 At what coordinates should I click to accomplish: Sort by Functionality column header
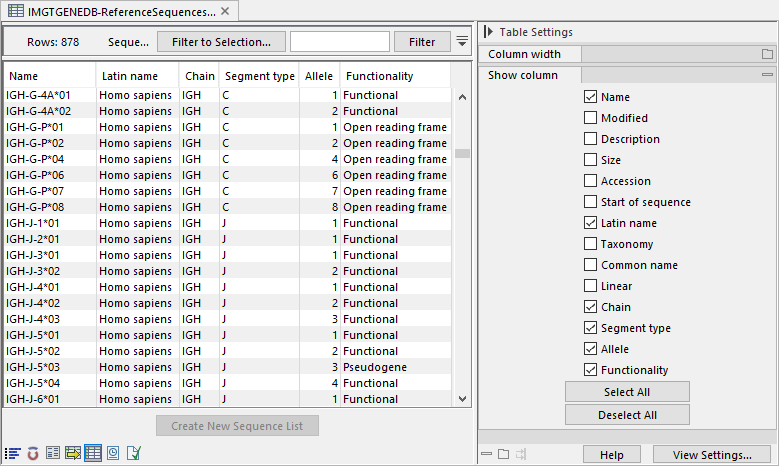click(395, 76)
